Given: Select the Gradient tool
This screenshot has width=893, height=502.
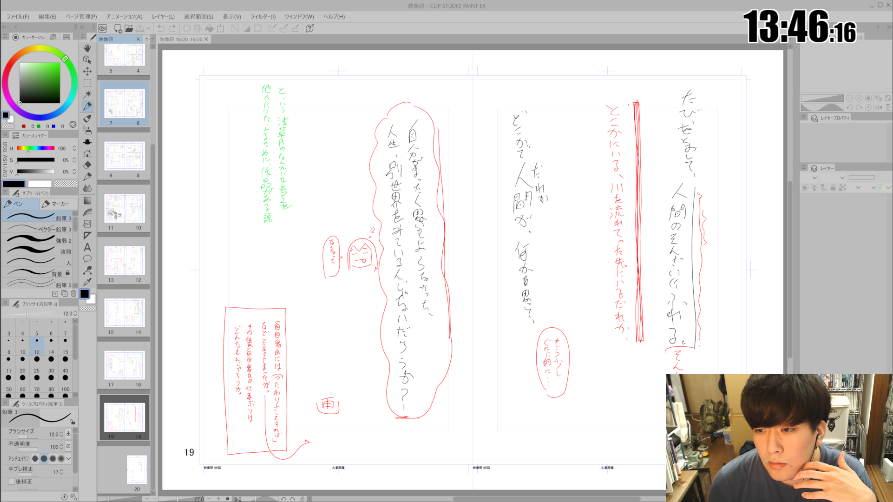Looking at the screenshot, I should [x=87, y=201].
